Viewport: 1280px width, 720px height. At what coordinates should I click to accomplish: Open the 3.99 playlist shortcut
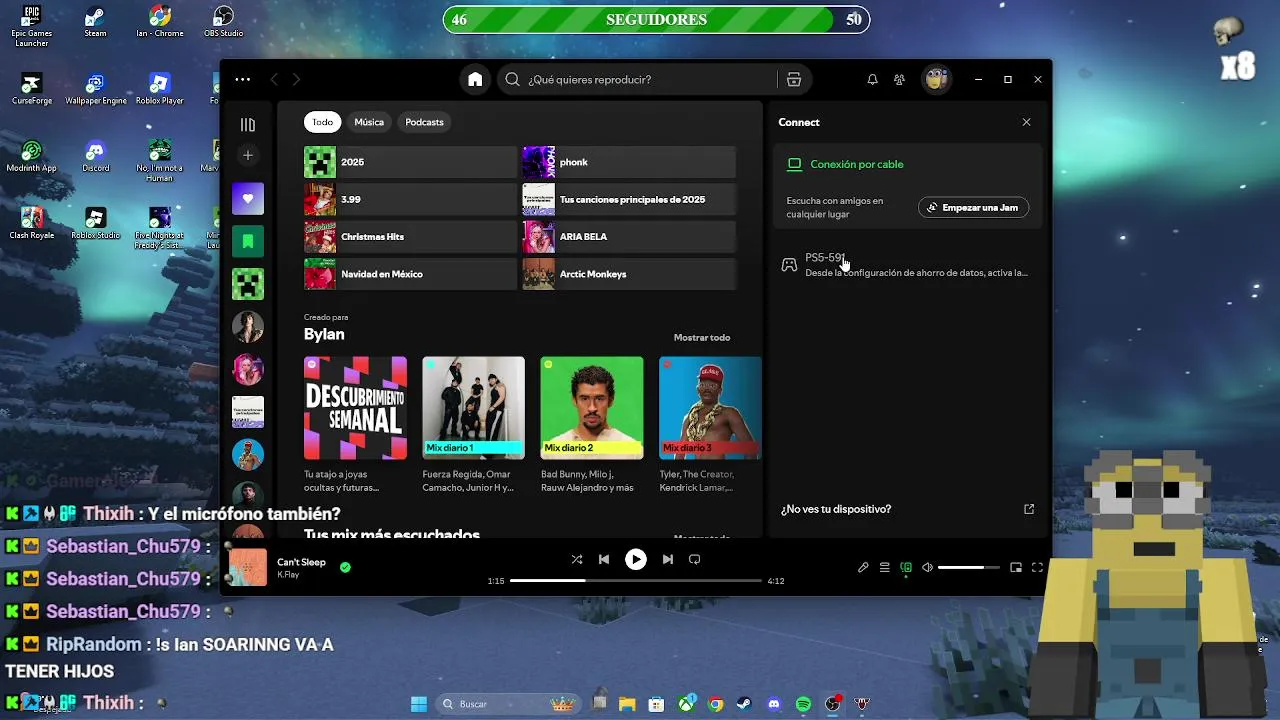coord(410,199)
